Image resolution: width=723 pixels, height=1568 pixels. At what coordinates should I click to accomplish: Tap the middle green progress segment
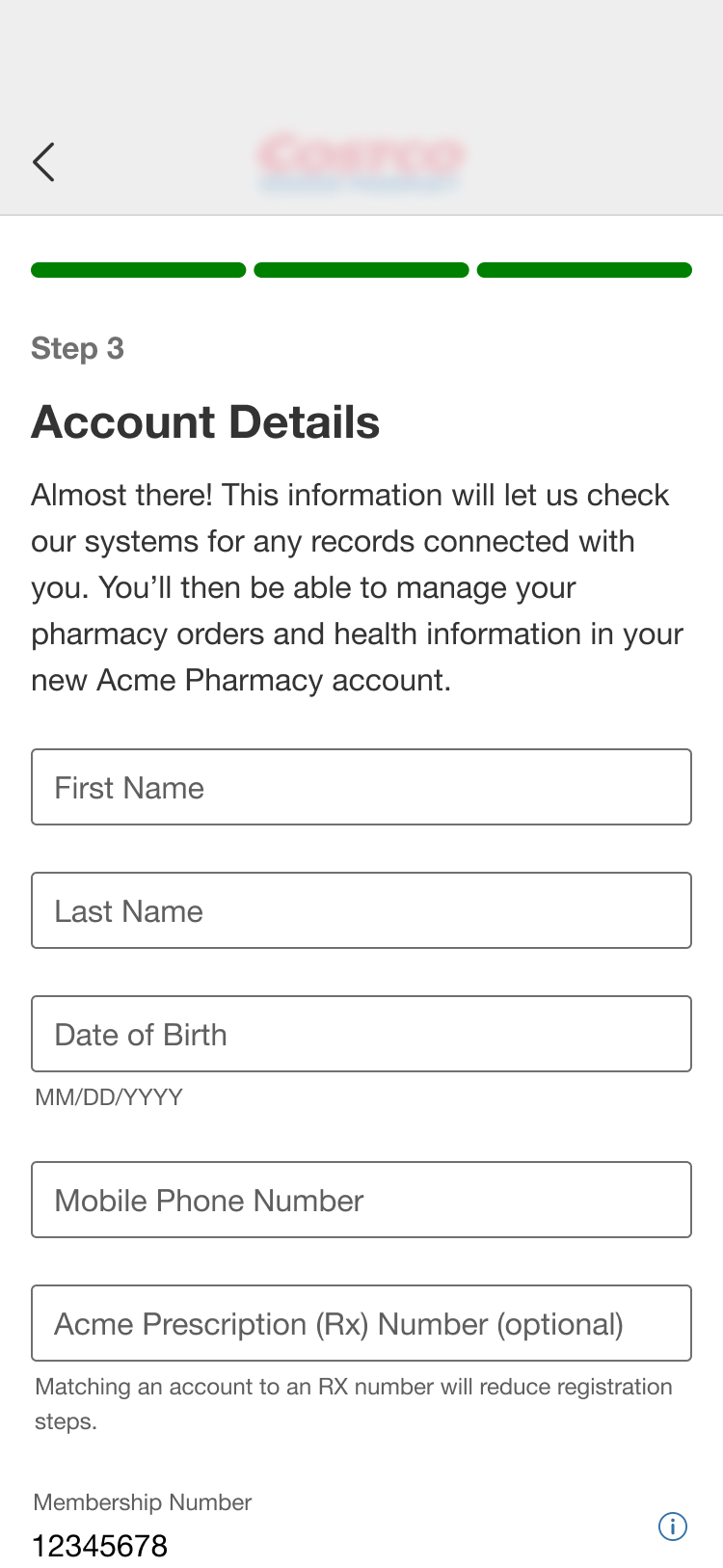click(361, 270)
